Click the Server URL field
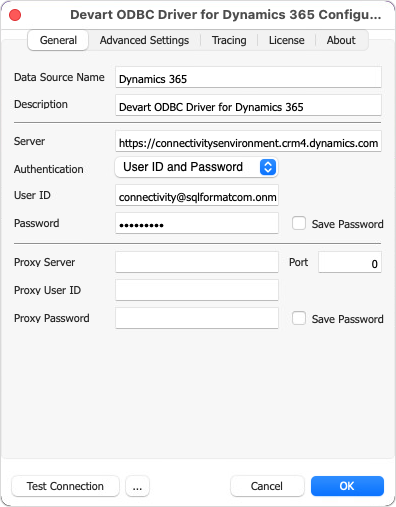Screen dimensions: 396x507 click(x=248, y=141)
